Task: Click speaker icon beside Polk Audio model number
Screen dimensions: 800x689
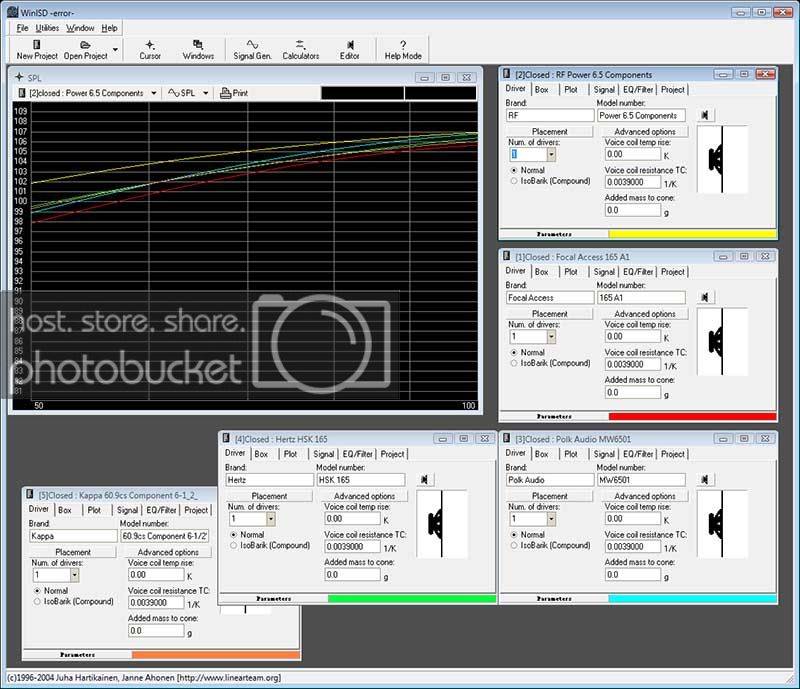Action: click(705, 479)
